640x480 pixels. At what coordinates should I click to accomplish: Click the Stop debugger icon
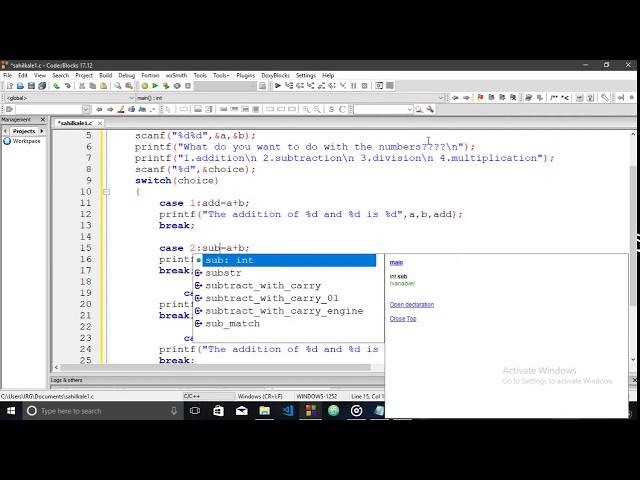364,86
